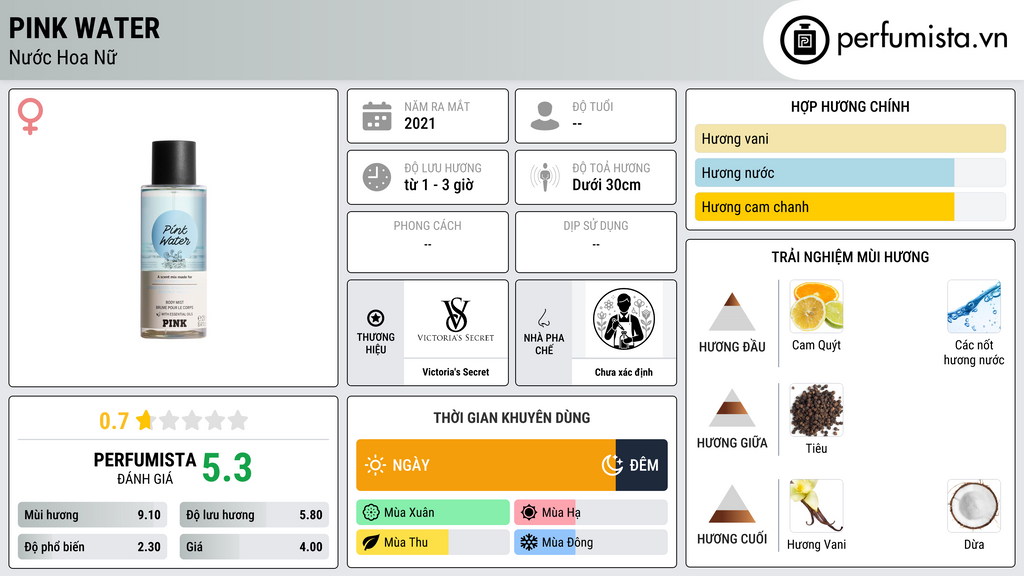Click the user rating value 0.7
This screenshot has width=1024, height=576.
tap(114, 421)
